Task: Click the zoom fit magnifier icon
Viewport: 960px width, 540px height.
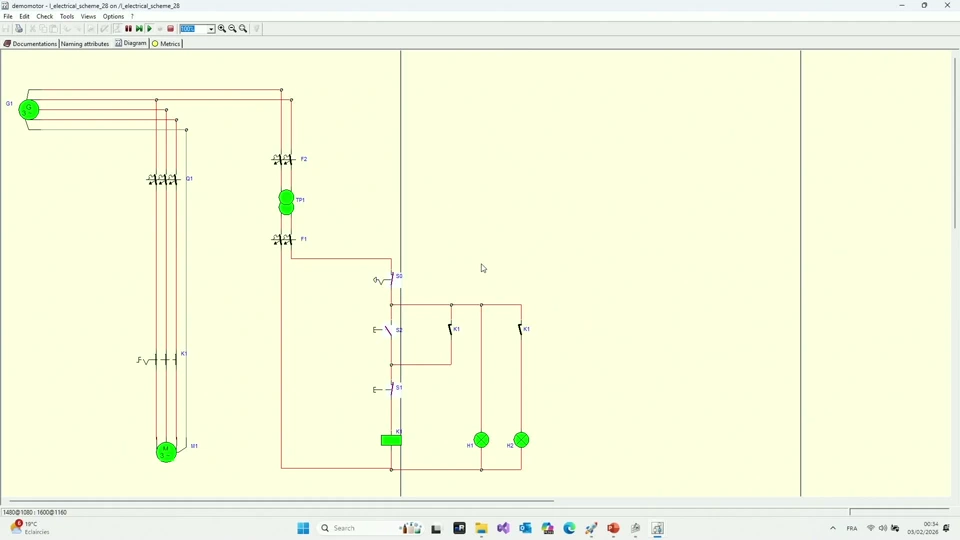Action: [x=243, y=29]
